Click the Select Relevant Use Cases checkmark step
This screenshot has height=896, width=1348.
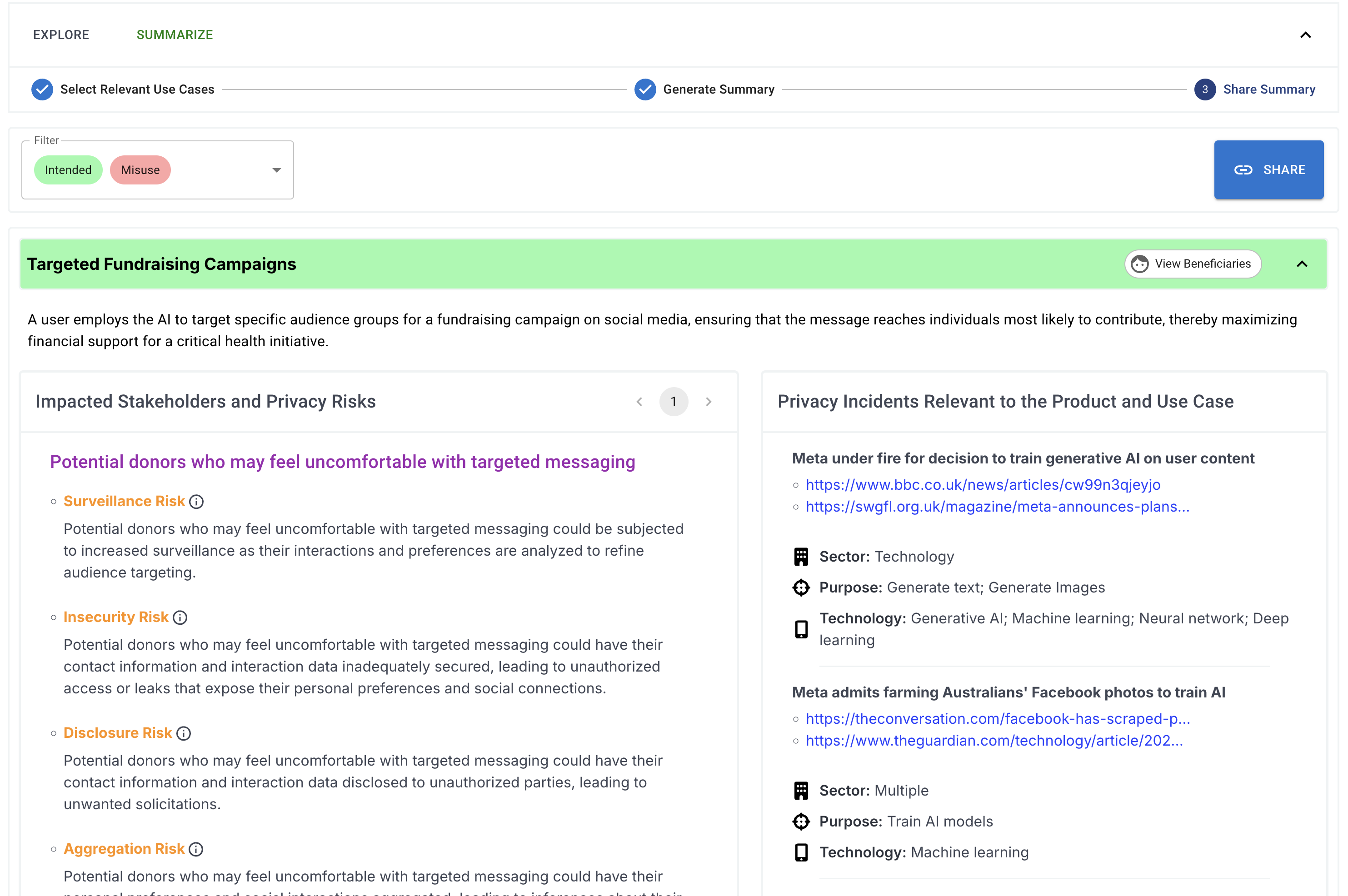42,90
